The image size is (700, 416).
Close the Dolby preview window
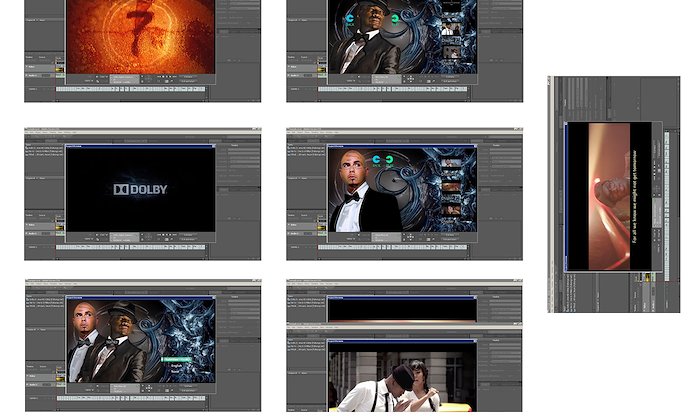[x=212, y=146]
